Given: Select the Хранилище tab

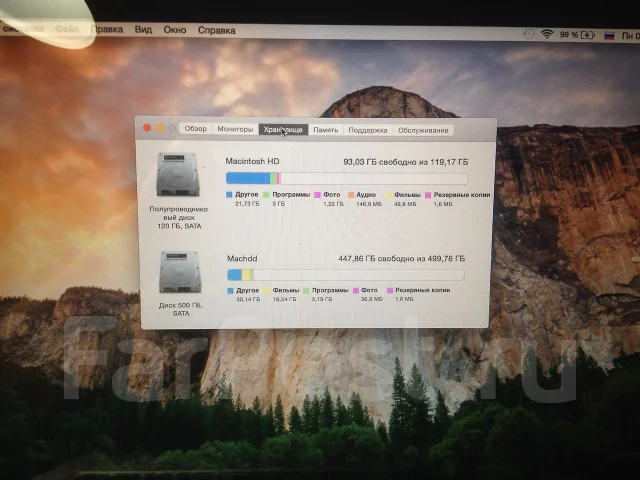Looking at the screenshot, I should pos(283,130).
